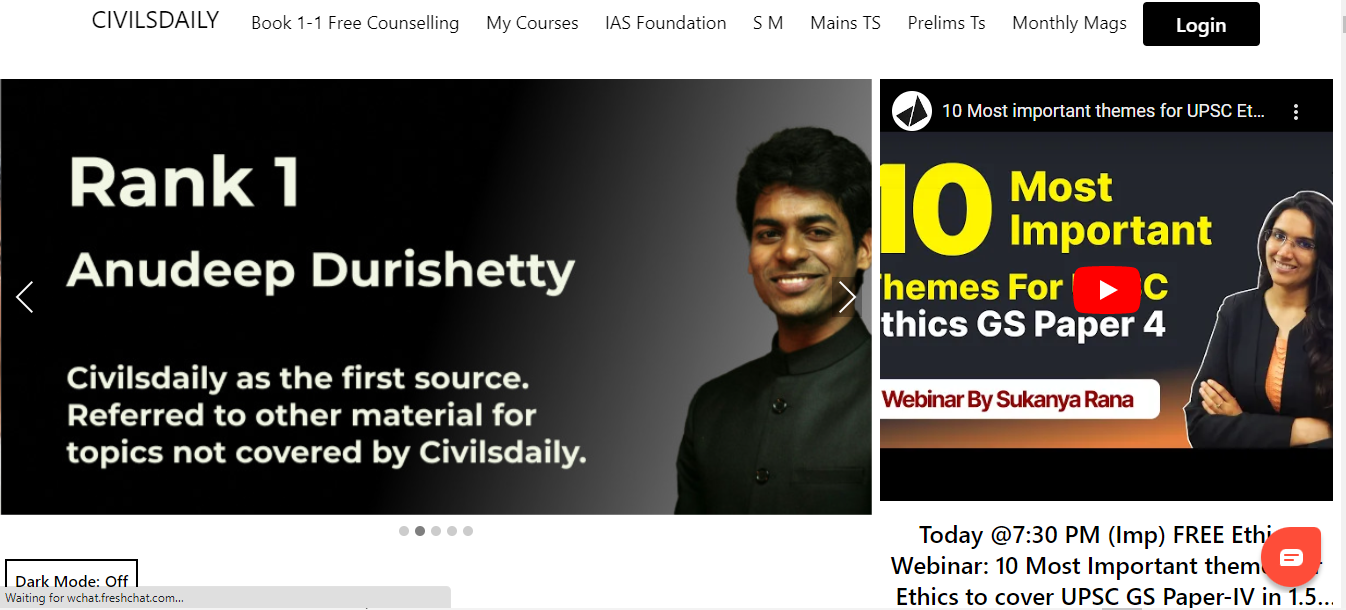Open the S M menu item

pyautogui.click(x=768, y=23)
